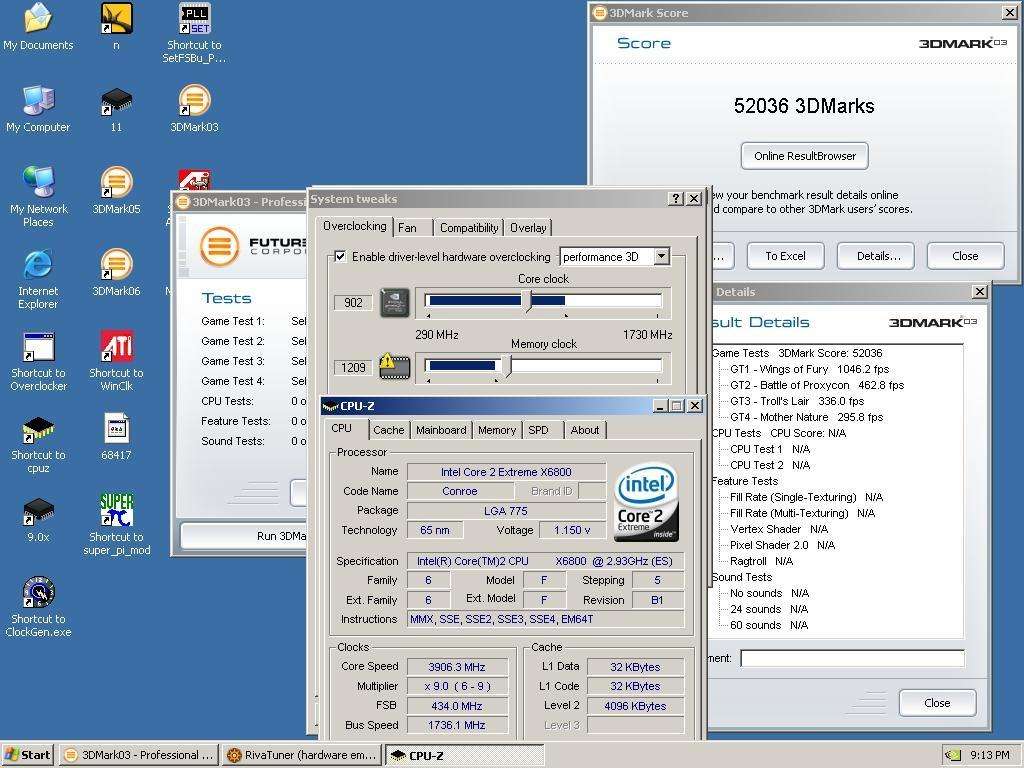
Task: Select the GT4 - Mother Nature result
Action: pos(807,417)
